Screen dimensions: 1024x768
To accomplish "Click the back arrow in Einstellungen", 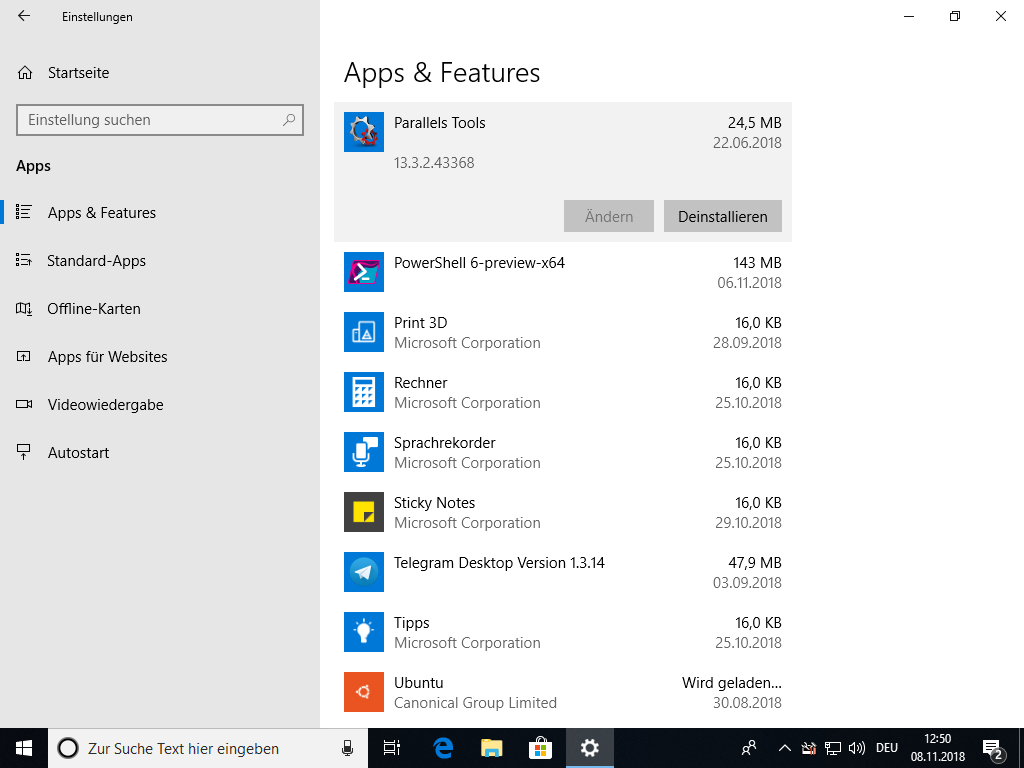I will point(24,16).
